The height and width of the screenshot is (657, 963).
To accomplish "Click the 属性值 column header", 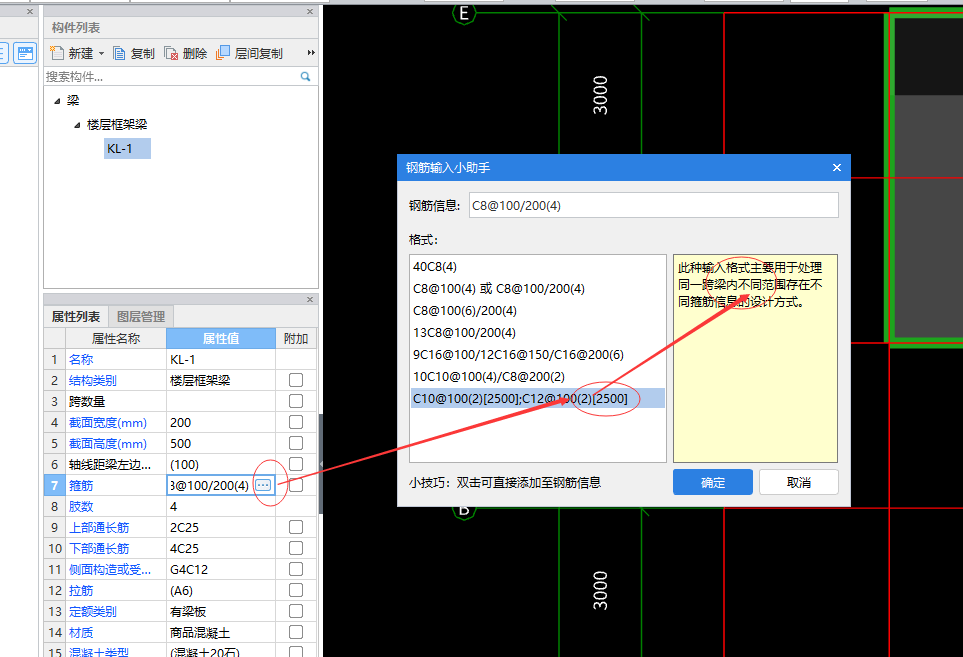I will [221, 338].
